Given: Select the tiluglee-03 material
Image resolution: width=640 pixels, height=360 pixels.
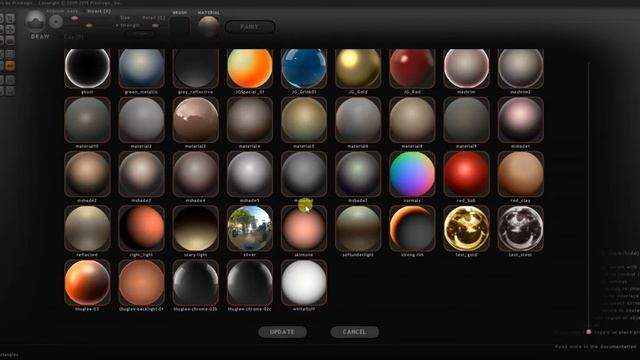Looking at the screenshot, I should (x=87, y=282).
